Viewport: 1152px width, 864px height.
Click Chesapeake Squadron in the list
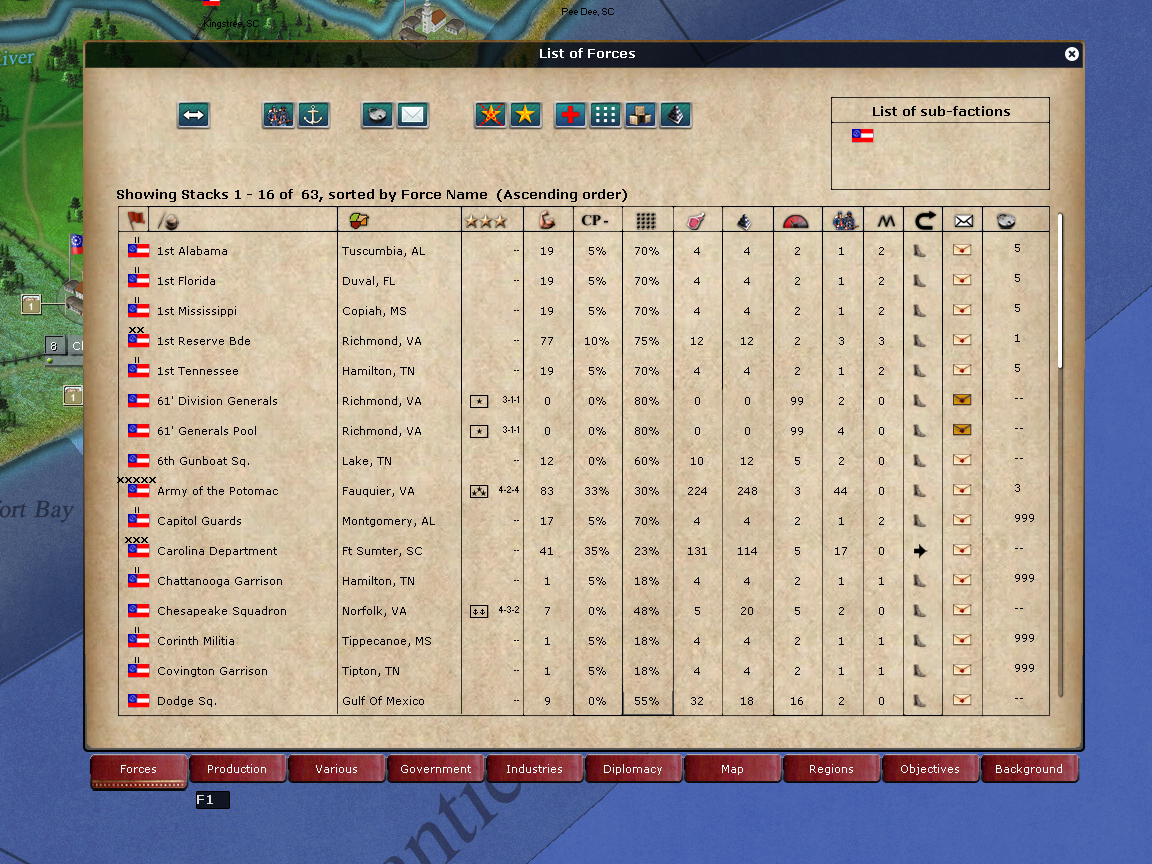coord(221,611)
